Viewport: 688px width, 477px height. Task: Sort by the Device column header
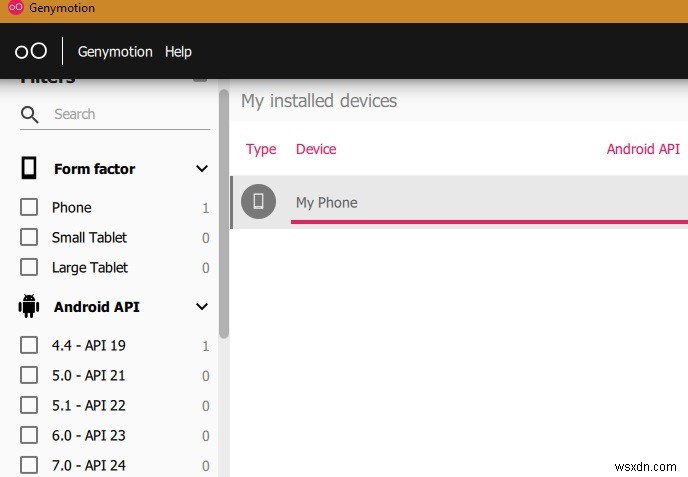316,149
